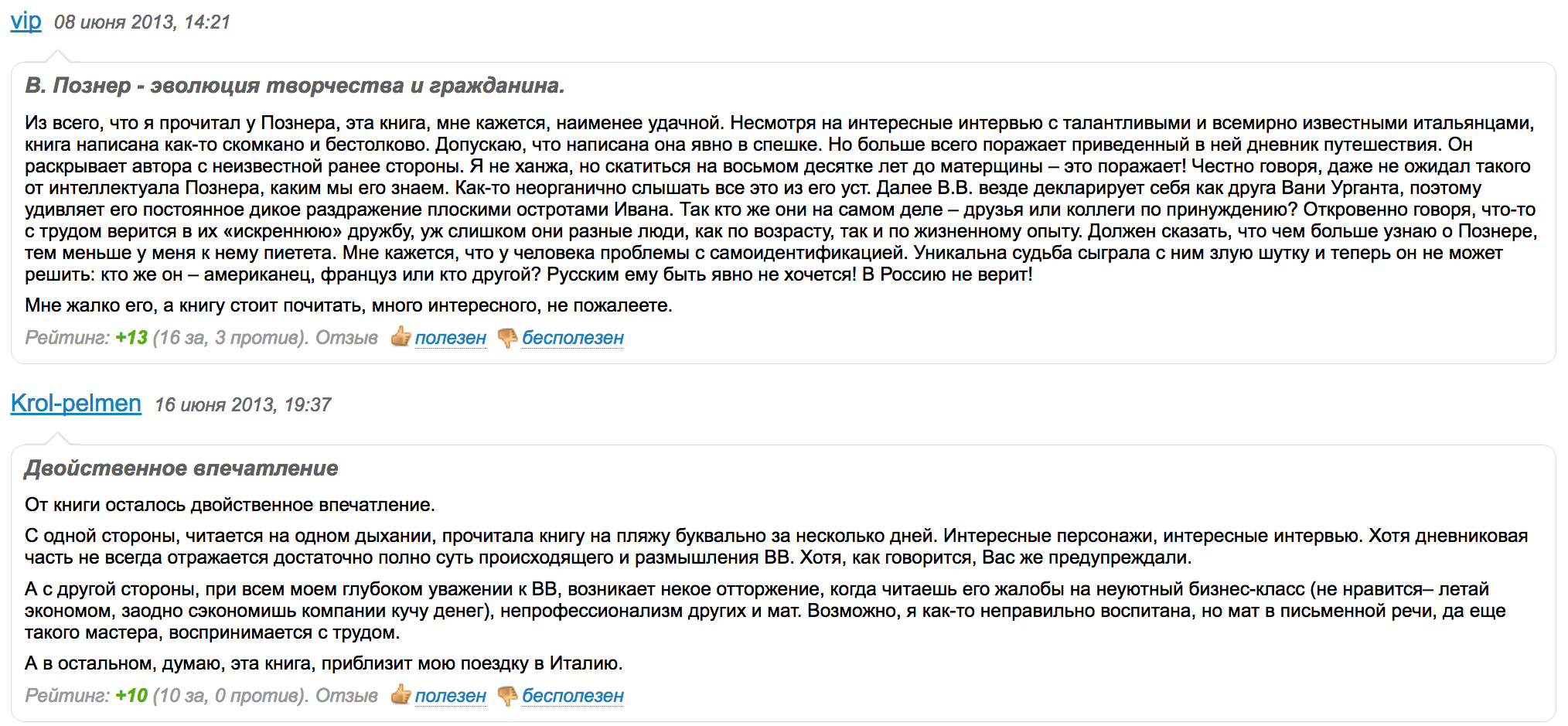Image resolution: width=1568 pixels, height=726 pixels.
Task: Click thumbs-down icon in vip's review
Action: (507, 338)
